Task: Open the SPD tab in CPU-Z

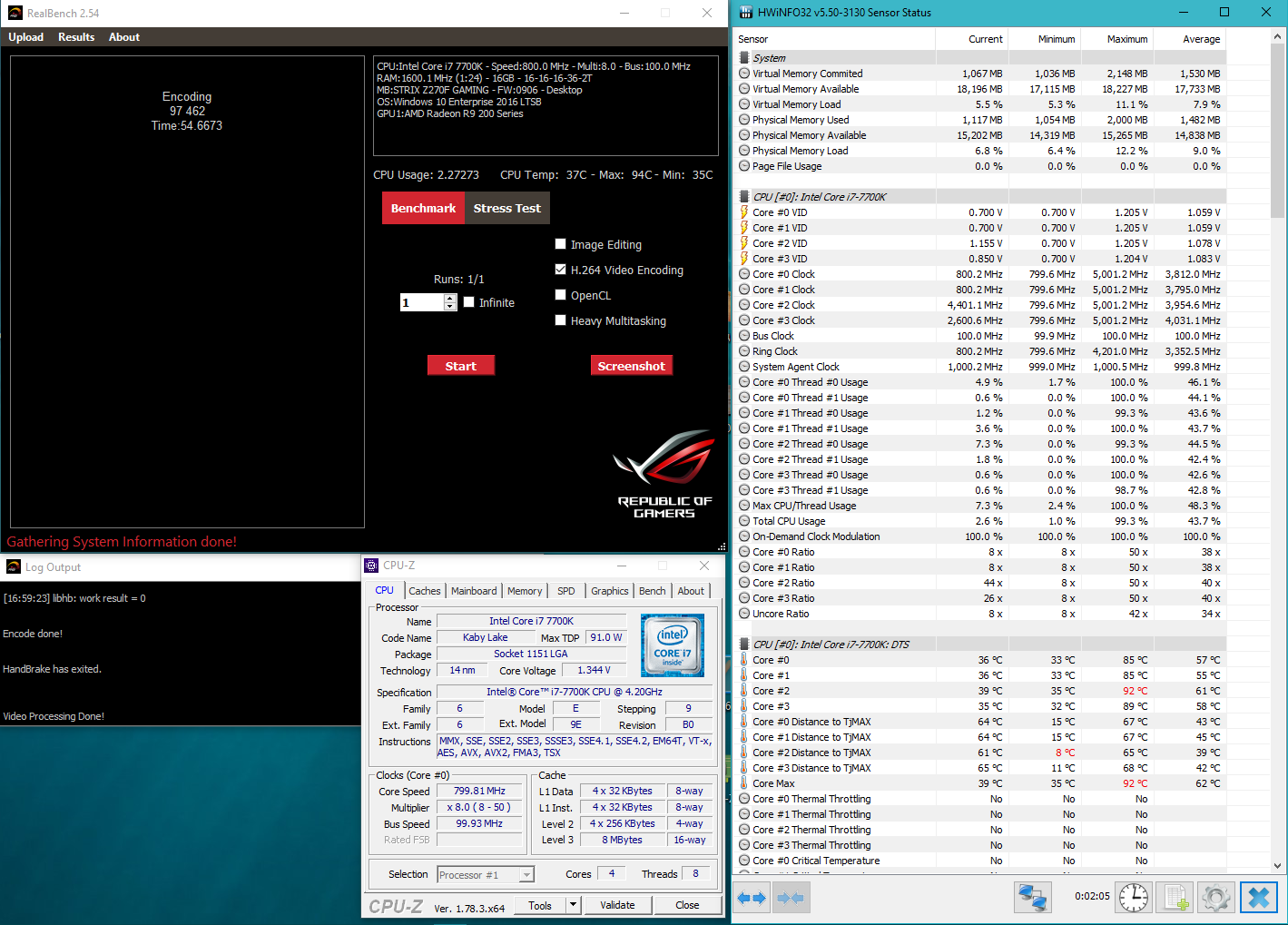Action: coord(566,591)
